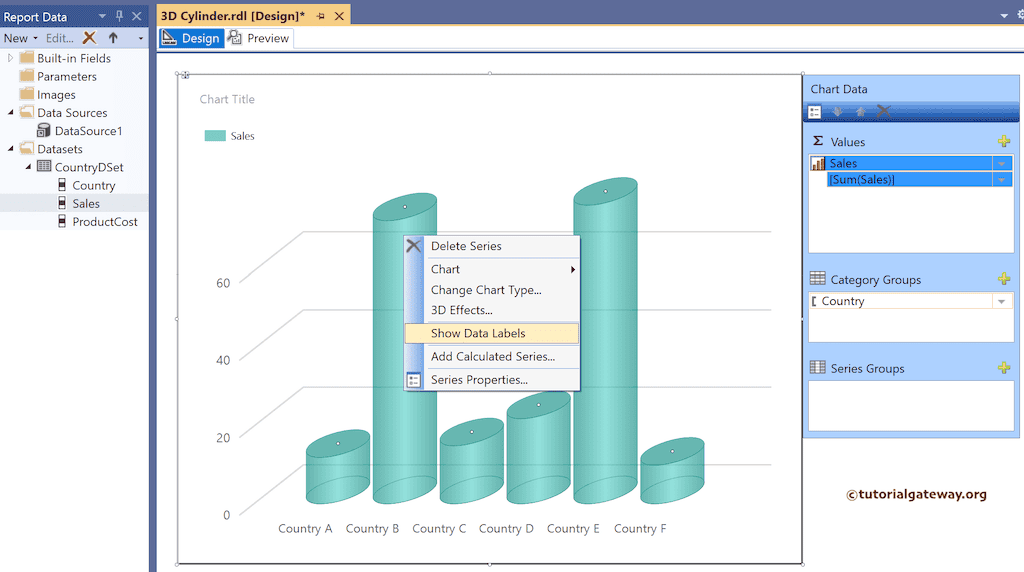1024x572 pixels.
Task: Click the Sales series bar-chart icon
Action: tap(818, 163)
